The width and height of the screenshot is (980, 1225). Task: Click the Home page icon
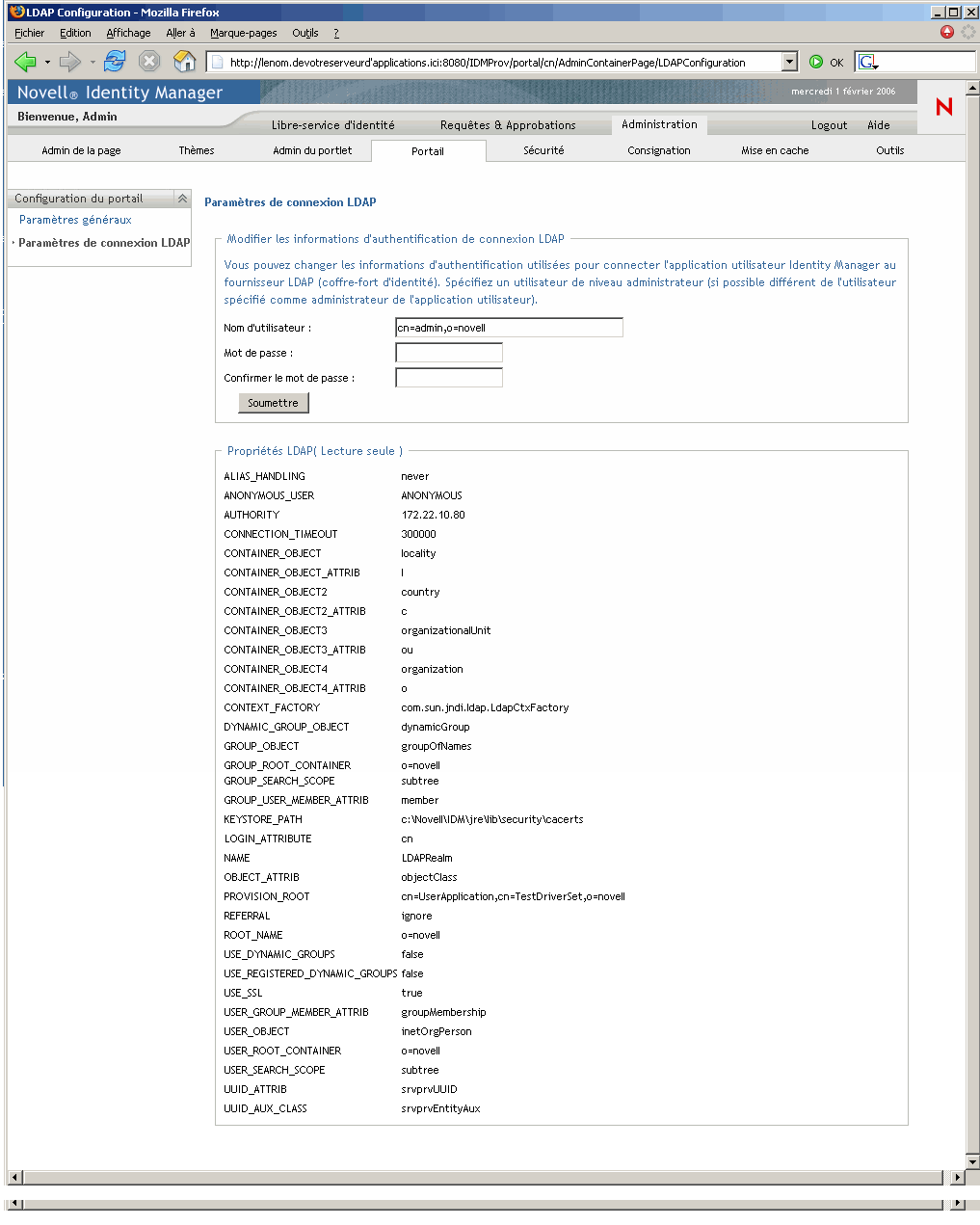coord(184,62)
